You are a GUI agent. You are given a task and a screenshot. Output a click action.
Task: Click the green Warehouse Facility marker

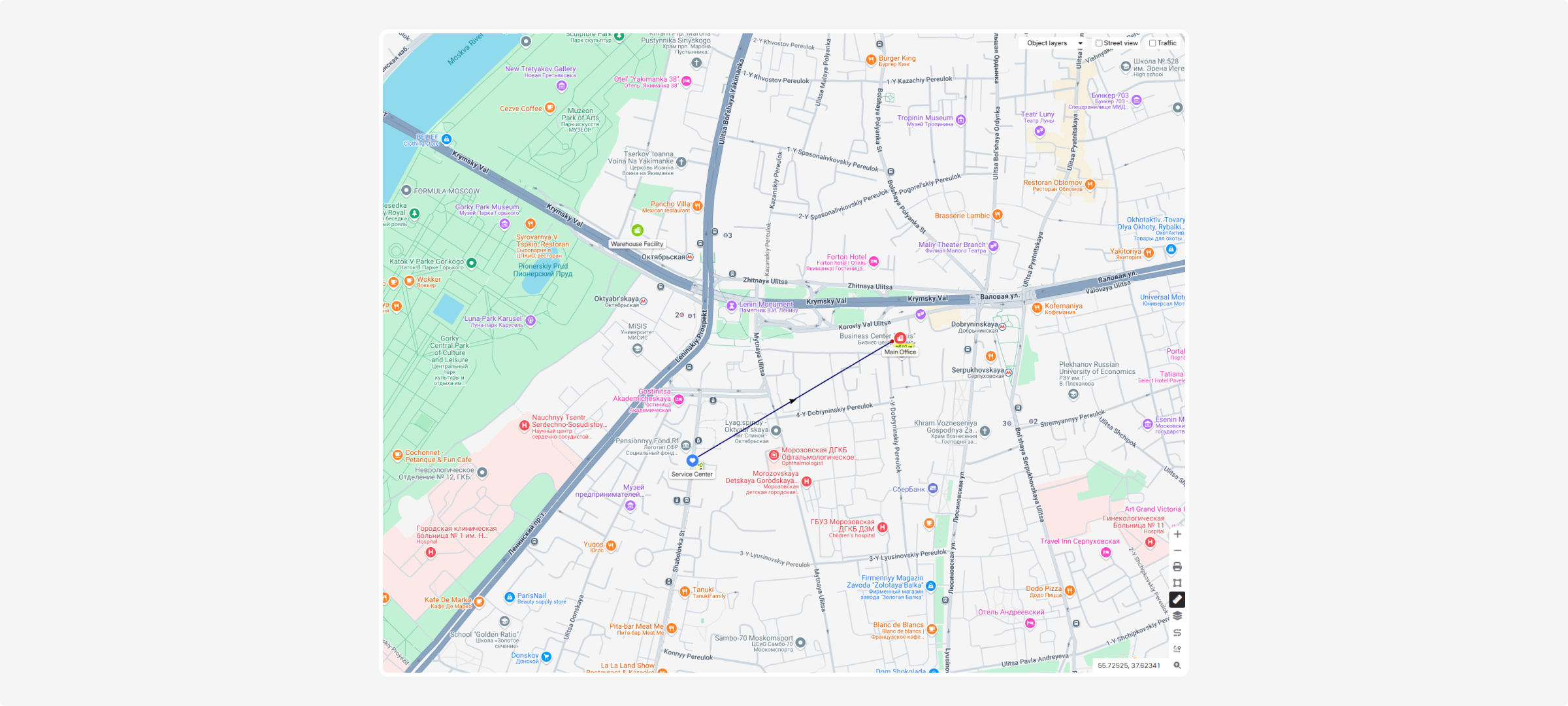tap(638, 230)
